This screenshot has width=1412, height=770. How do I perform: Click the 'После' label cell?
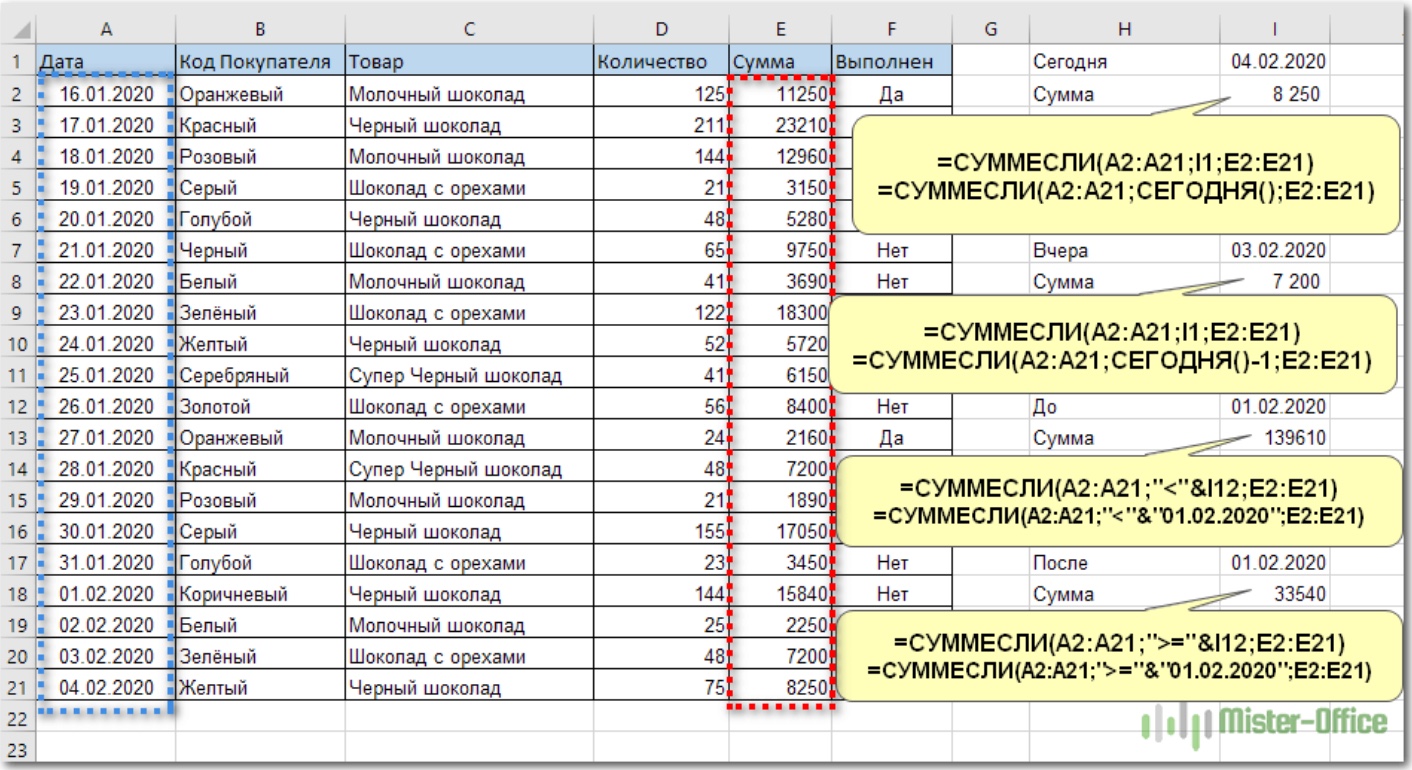pos(1124,563)
